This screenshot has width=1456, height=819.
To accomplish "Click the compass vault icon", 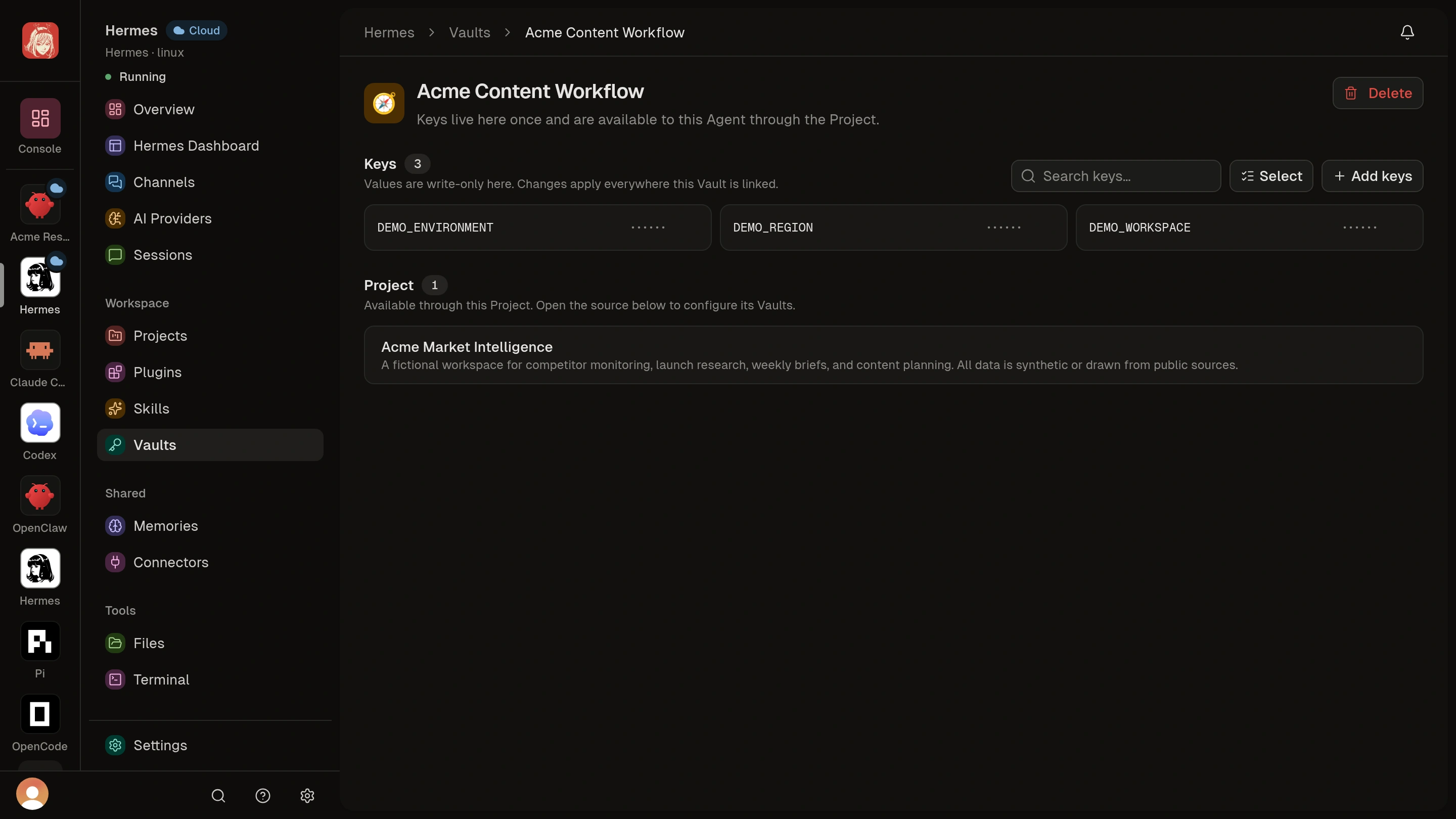I will pyautogui.click(x=384, y=104).
